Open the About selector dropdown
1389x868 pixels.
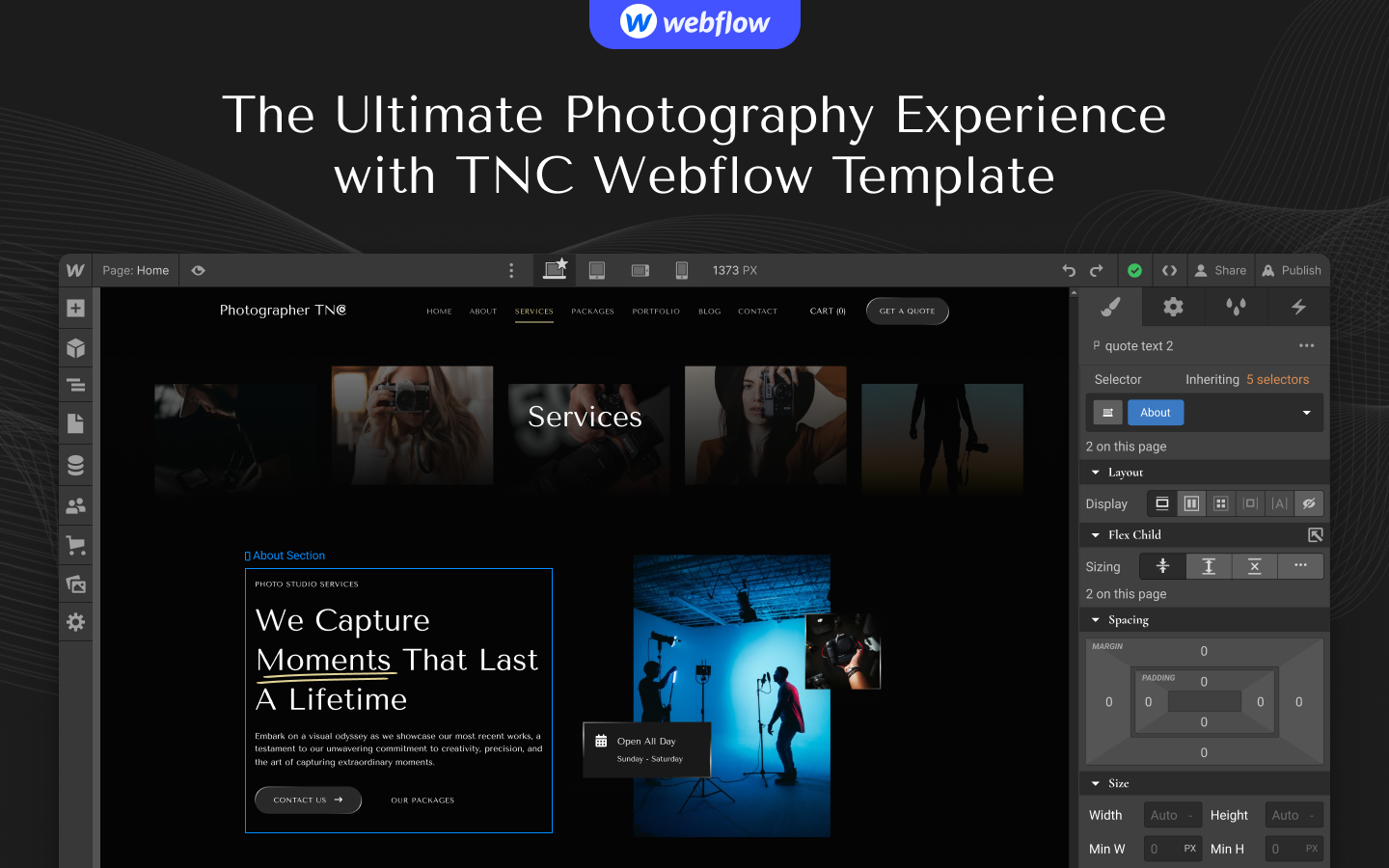tap(1308, 412)
